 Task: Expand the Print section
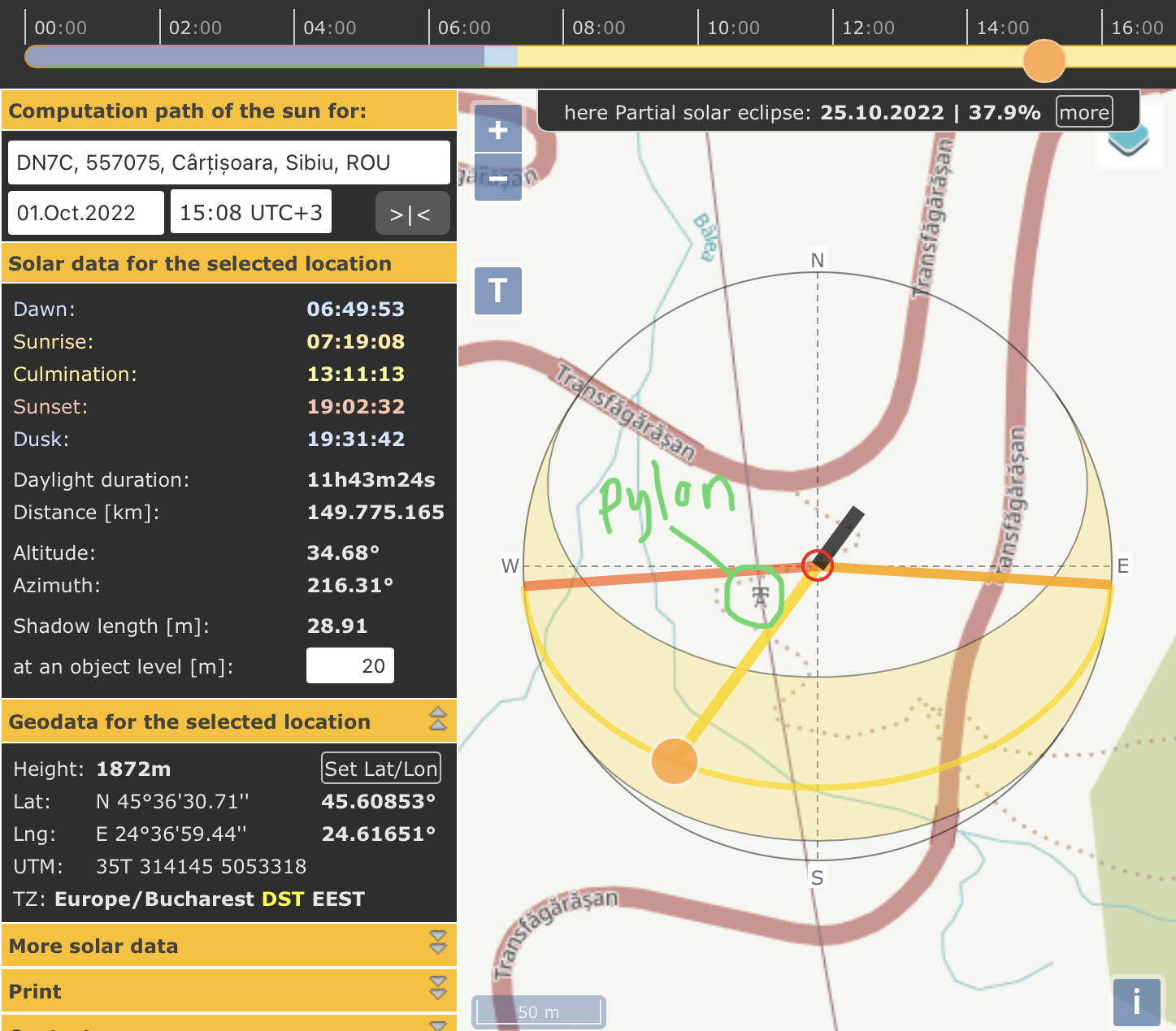coord(437,990)
